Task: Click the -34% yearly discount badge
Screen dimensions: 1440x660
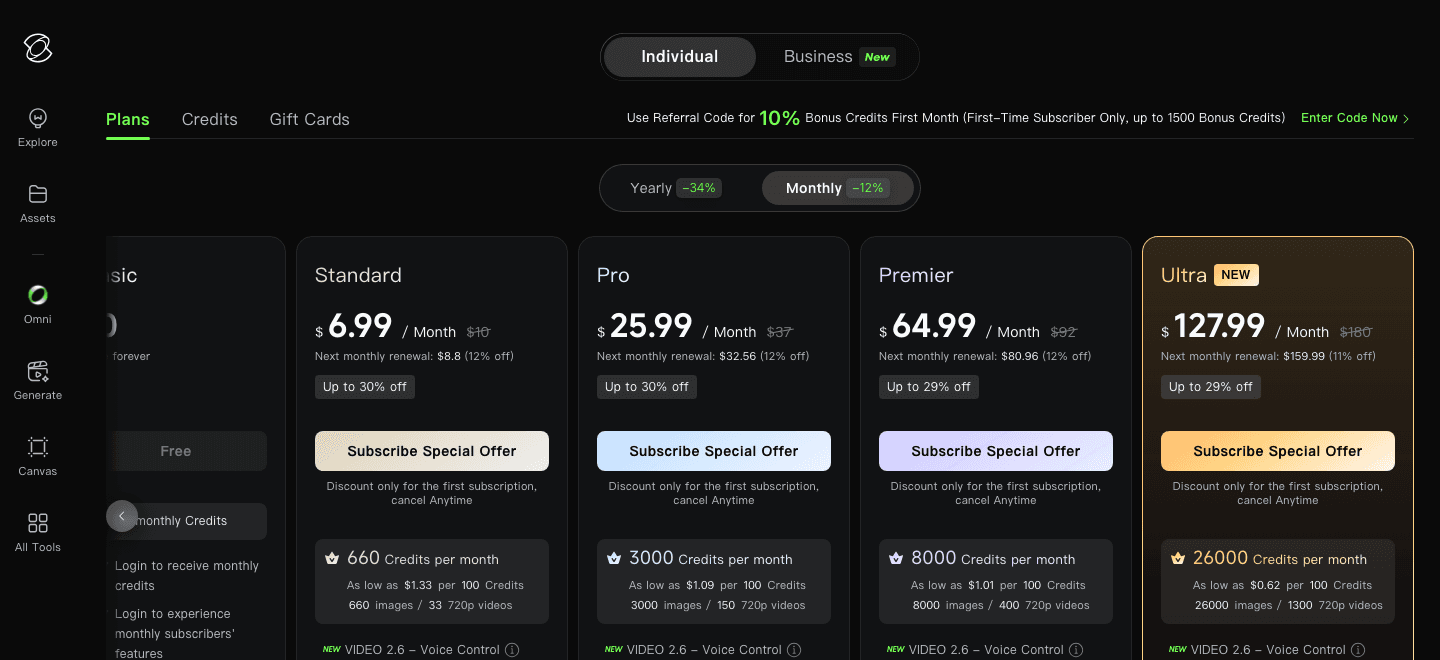Action: (699, 188)
